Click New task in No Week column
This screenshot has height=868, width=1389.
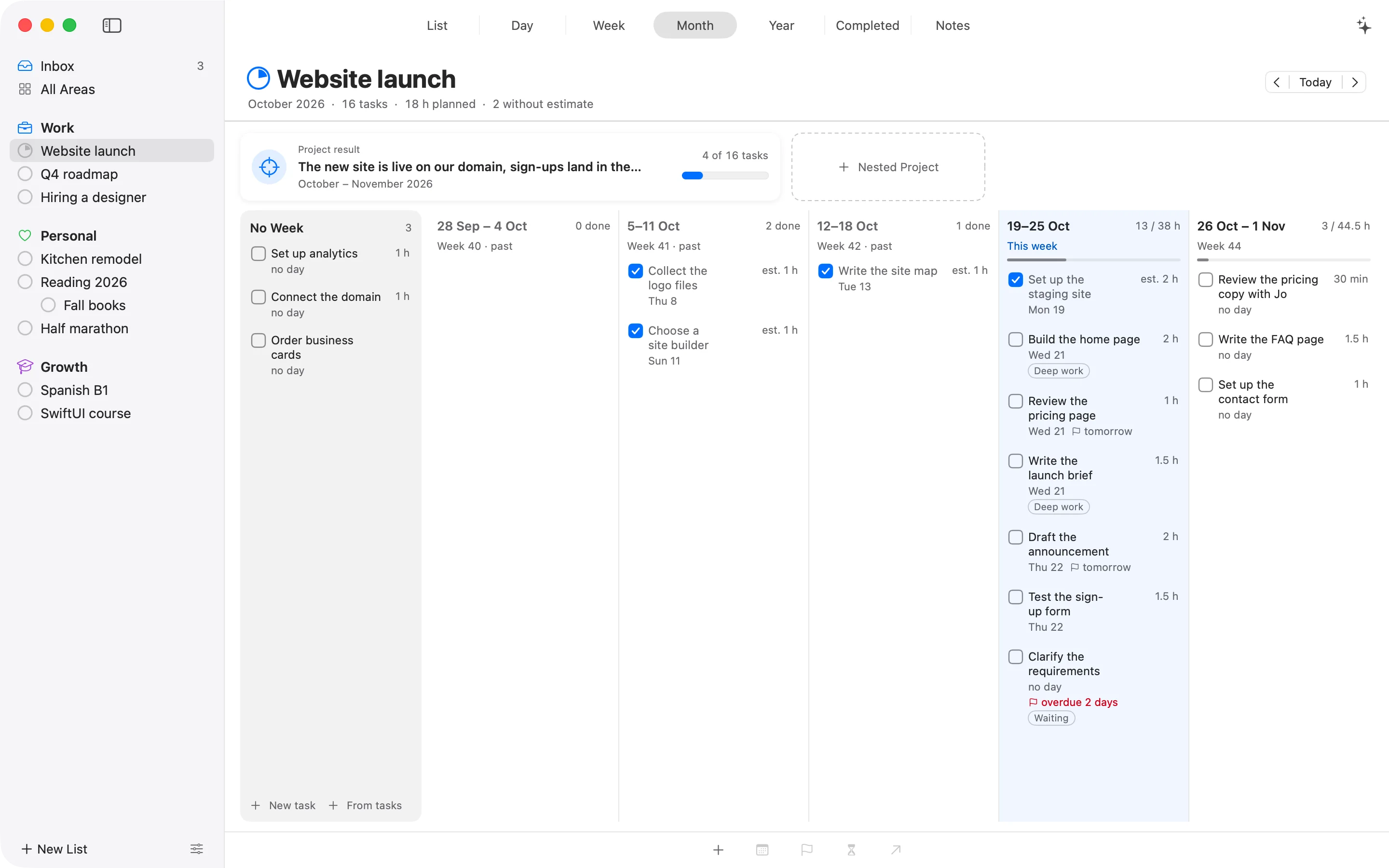click(x=284, y=805)
